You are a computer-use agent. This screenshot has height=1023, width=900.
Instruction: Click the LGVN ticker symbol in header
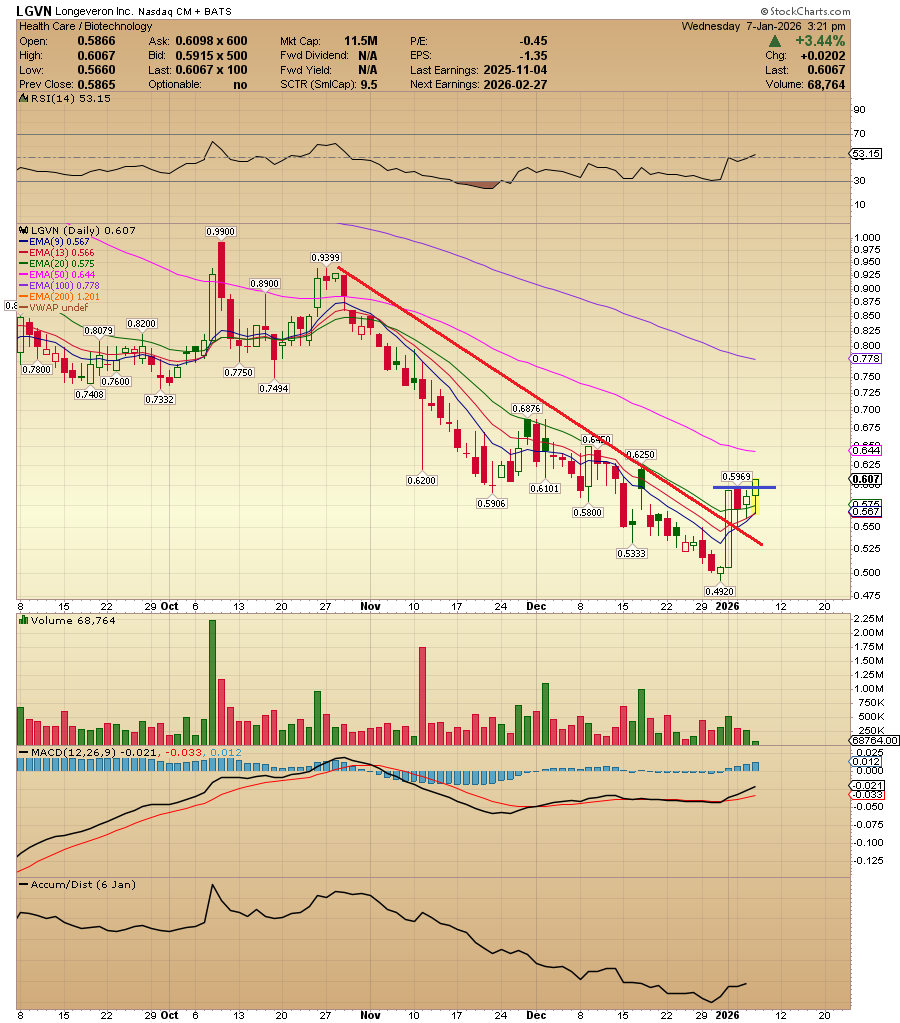[34, 11]
